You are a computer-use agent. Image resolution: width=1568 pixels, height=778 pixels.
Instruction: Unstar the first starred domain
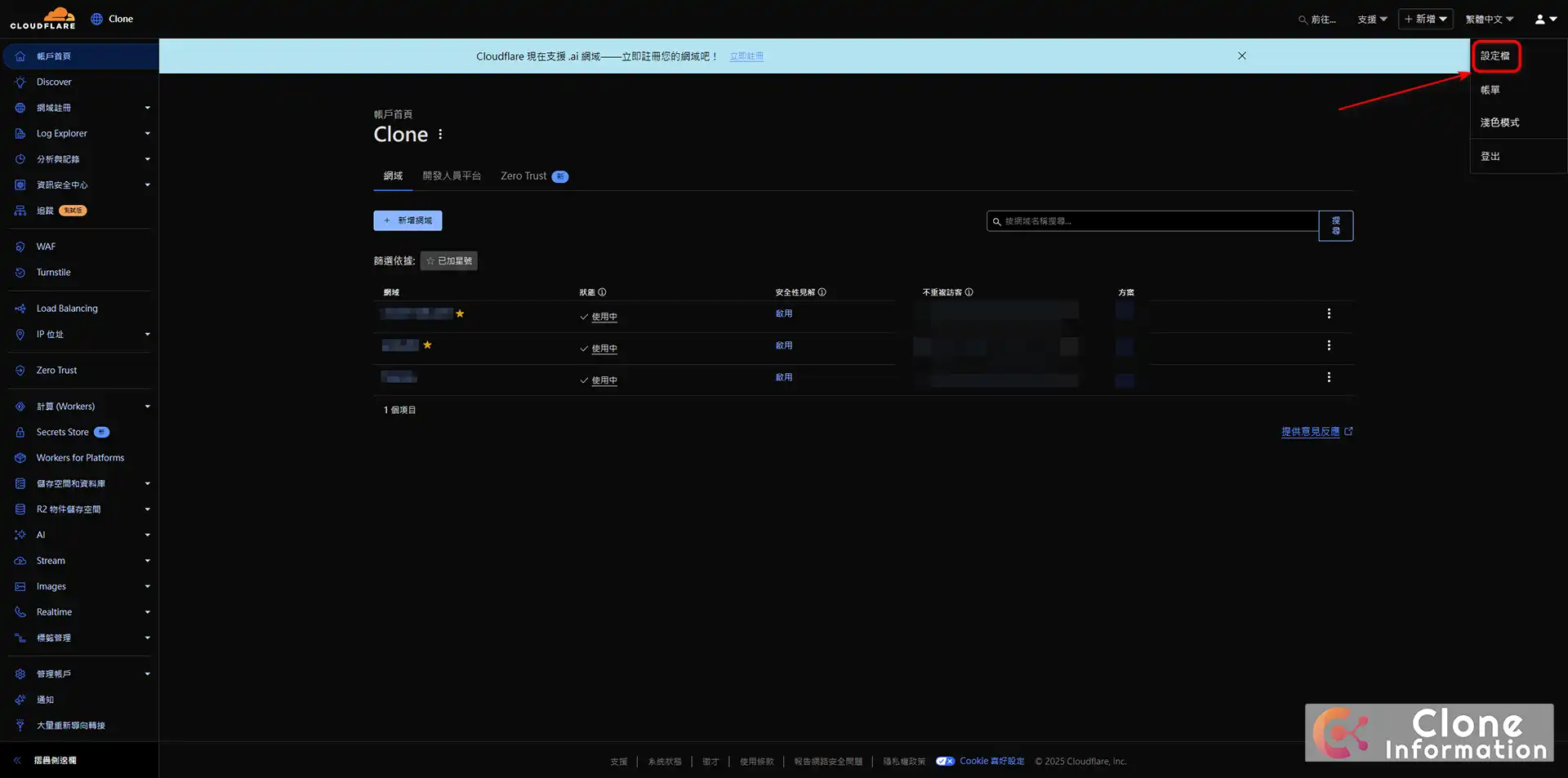point(460,313)
